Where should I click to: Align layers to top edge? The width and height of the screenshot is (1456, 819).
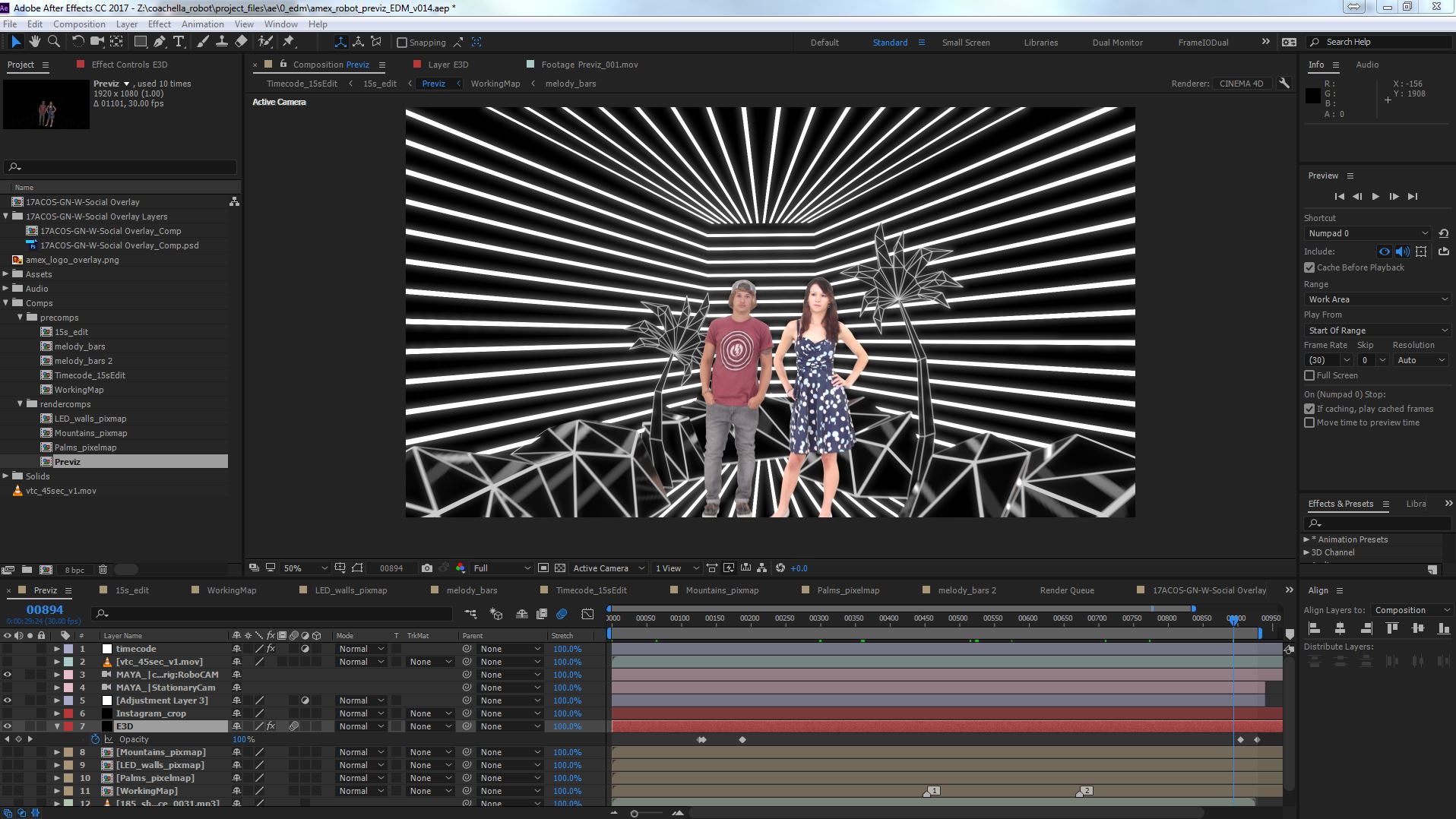pyautogui.click(x=1392, y=628)
